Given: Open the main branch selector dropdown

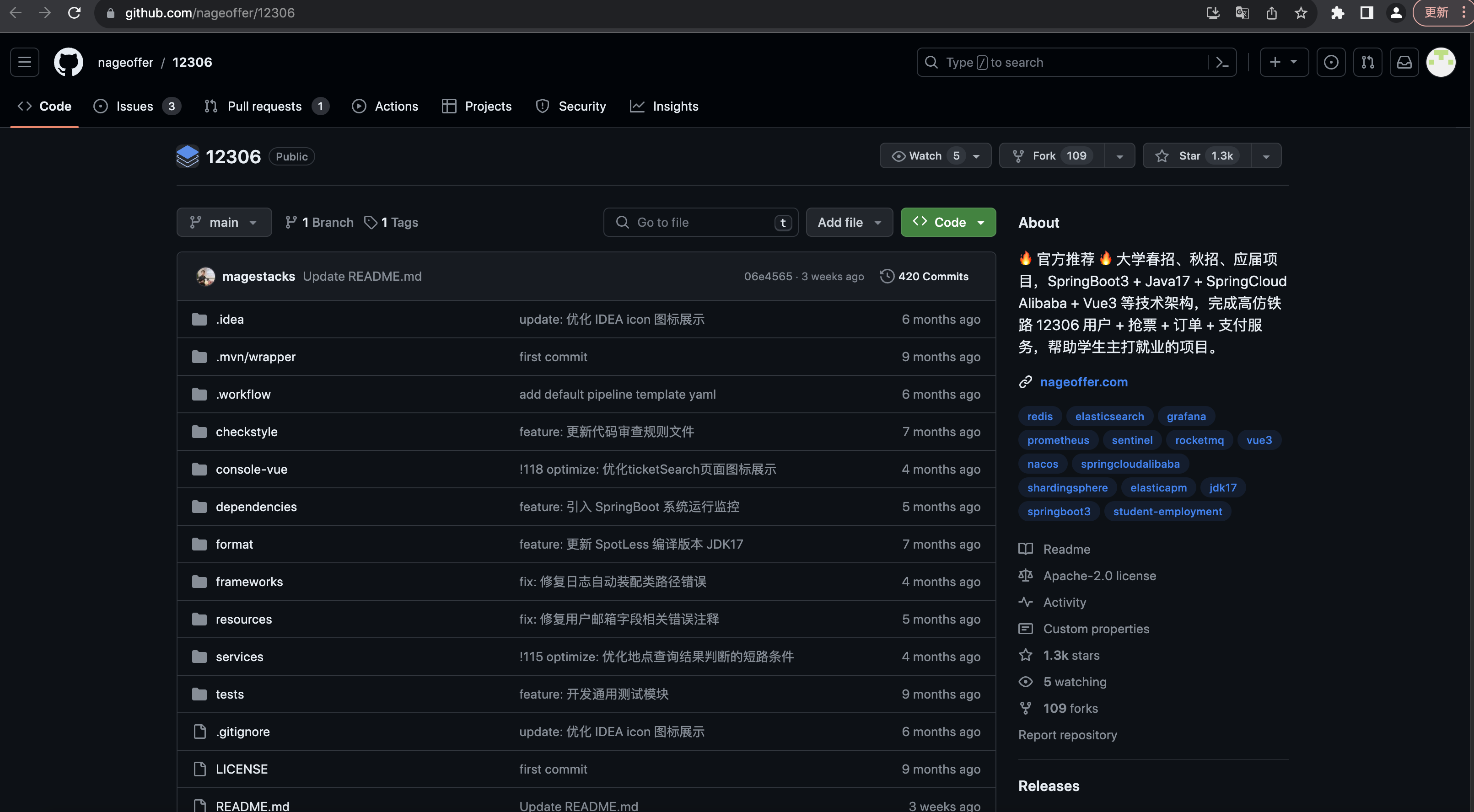Looking at the screenshot, I should point(224,222).
